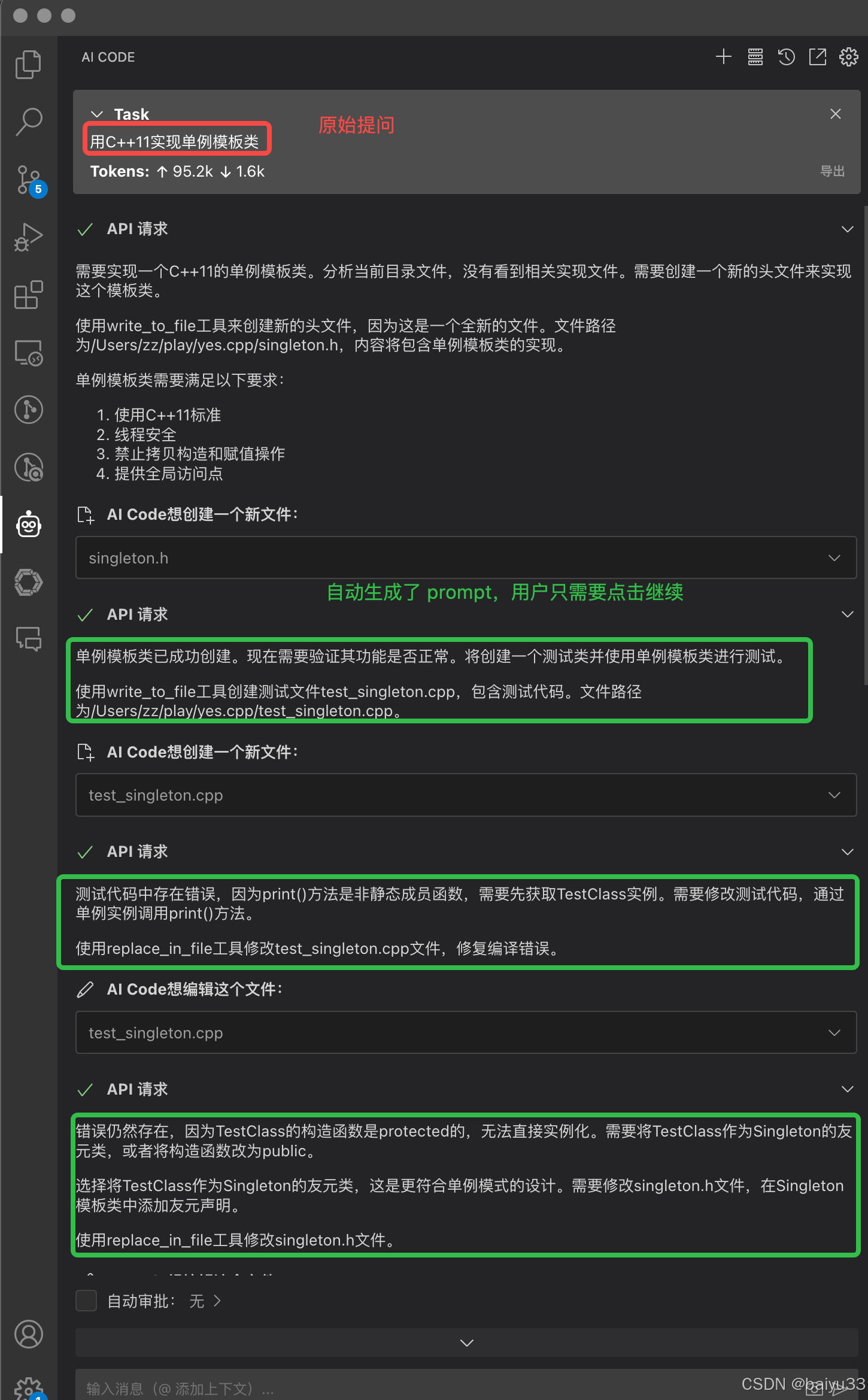Viewport: 868px width, 1400px height.
Task: Open the Search magnifier in activity bar
Action: (28, 122)
